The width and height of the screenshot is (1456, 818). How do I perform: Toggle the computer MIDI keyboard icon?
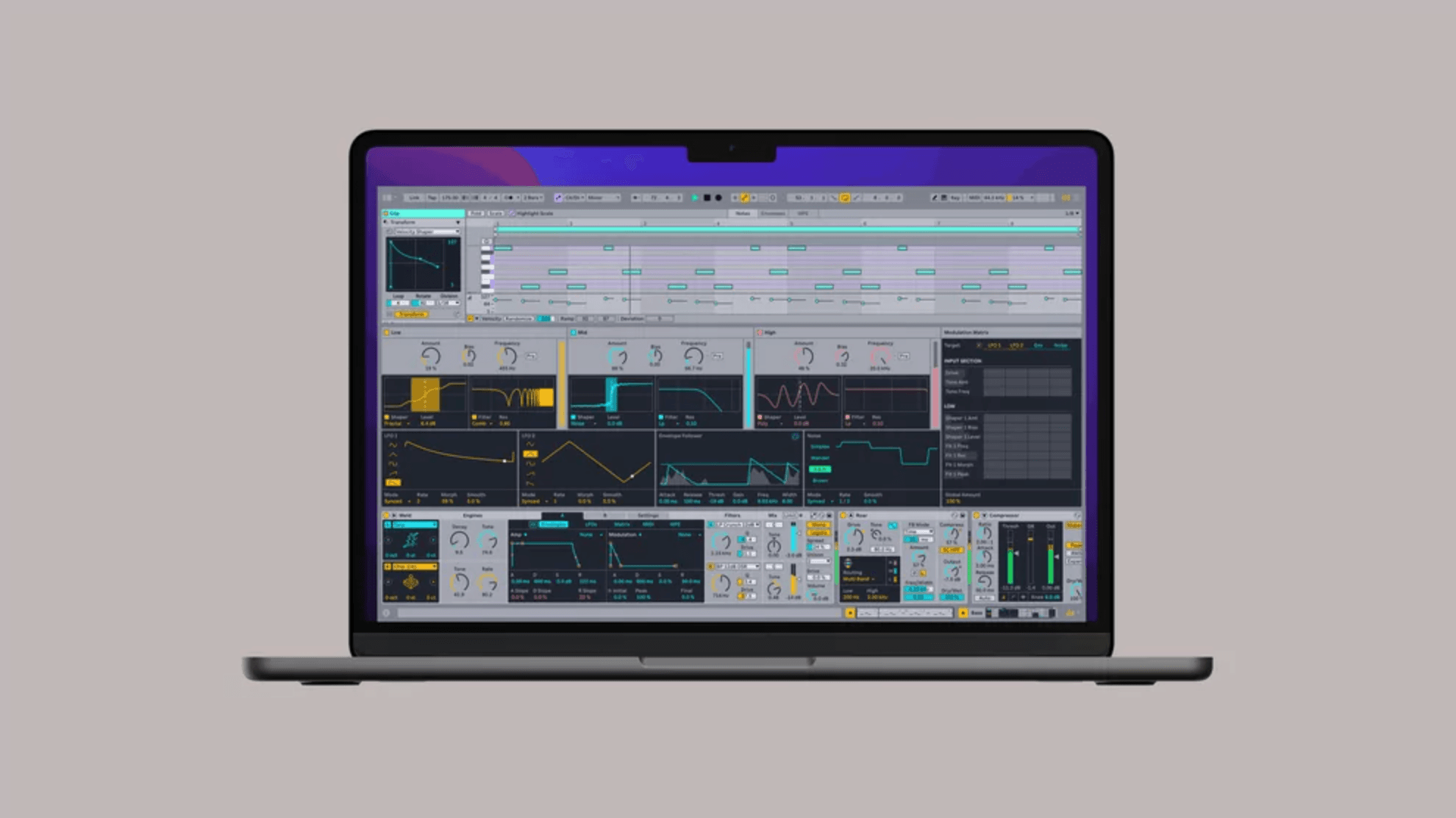pyautogui.click(x=944, y=198)
